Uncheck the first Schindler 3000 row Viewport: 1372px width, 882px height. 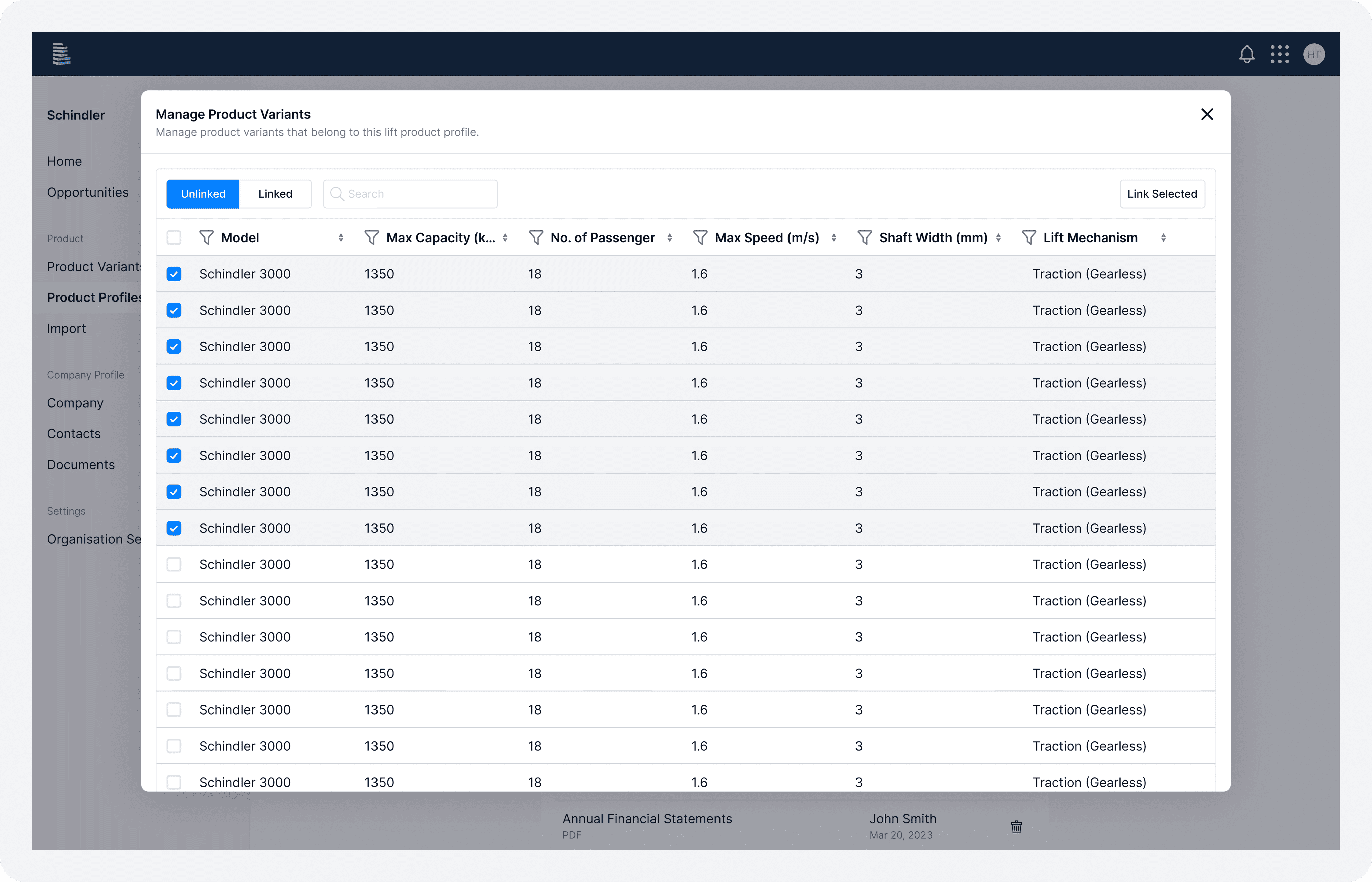174,274
